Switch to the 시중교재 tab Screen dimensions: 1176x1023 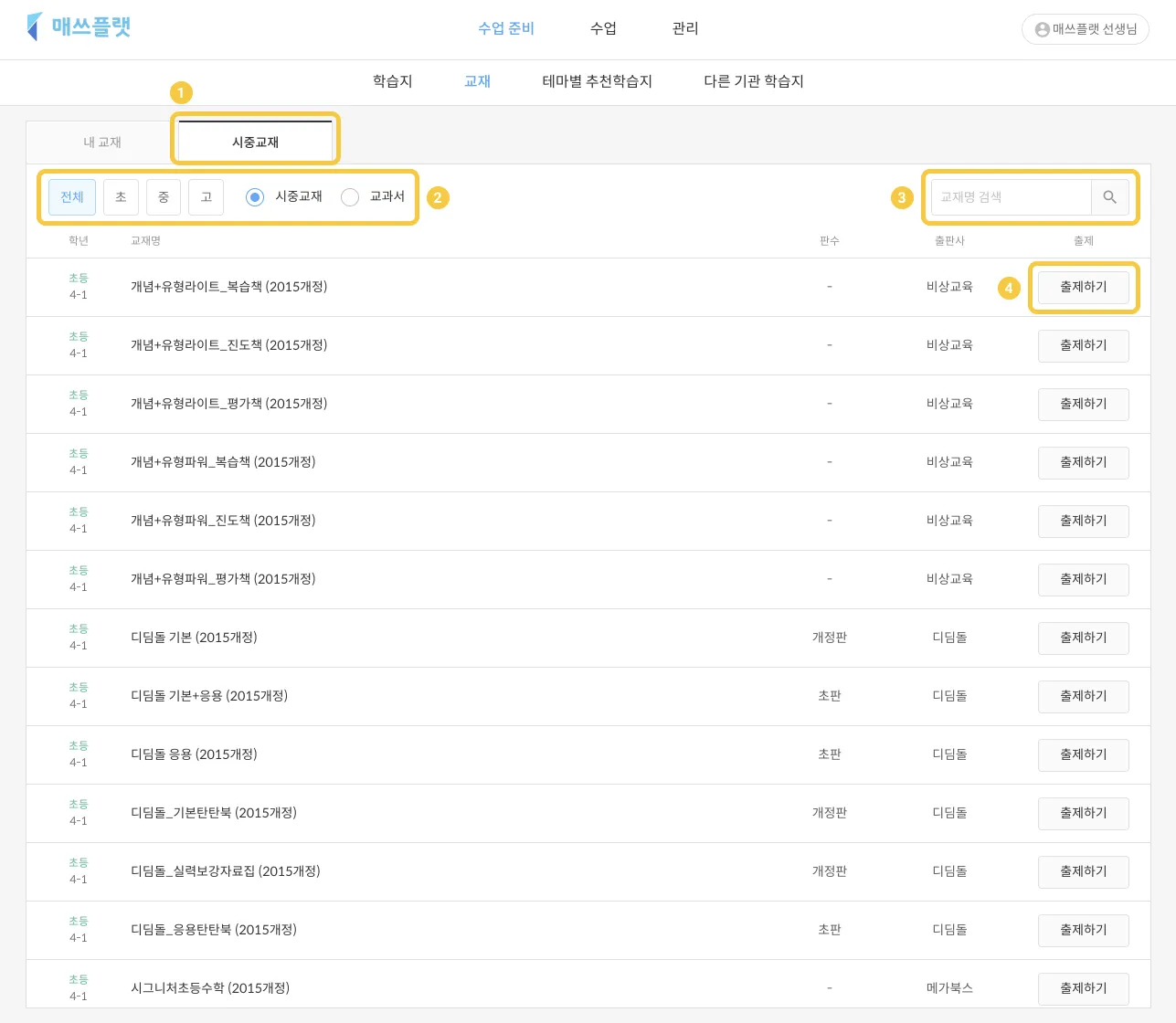[x=256, y=142]
